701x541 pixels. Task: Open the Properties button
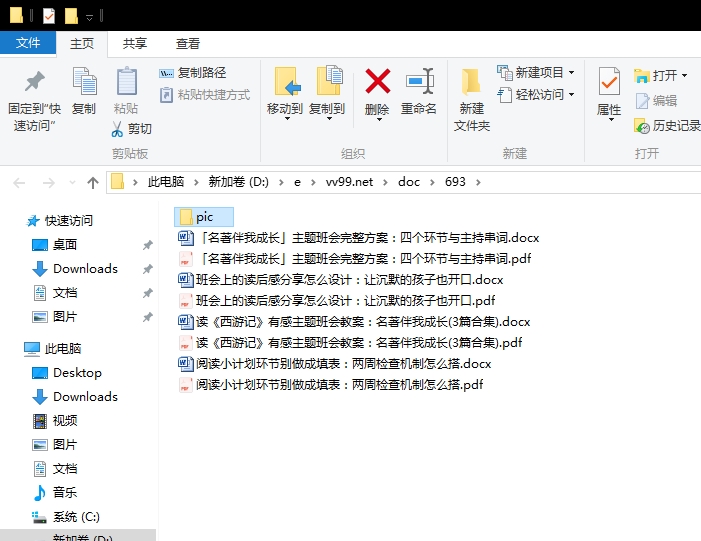pyautogui.click(x=609, y=94)
